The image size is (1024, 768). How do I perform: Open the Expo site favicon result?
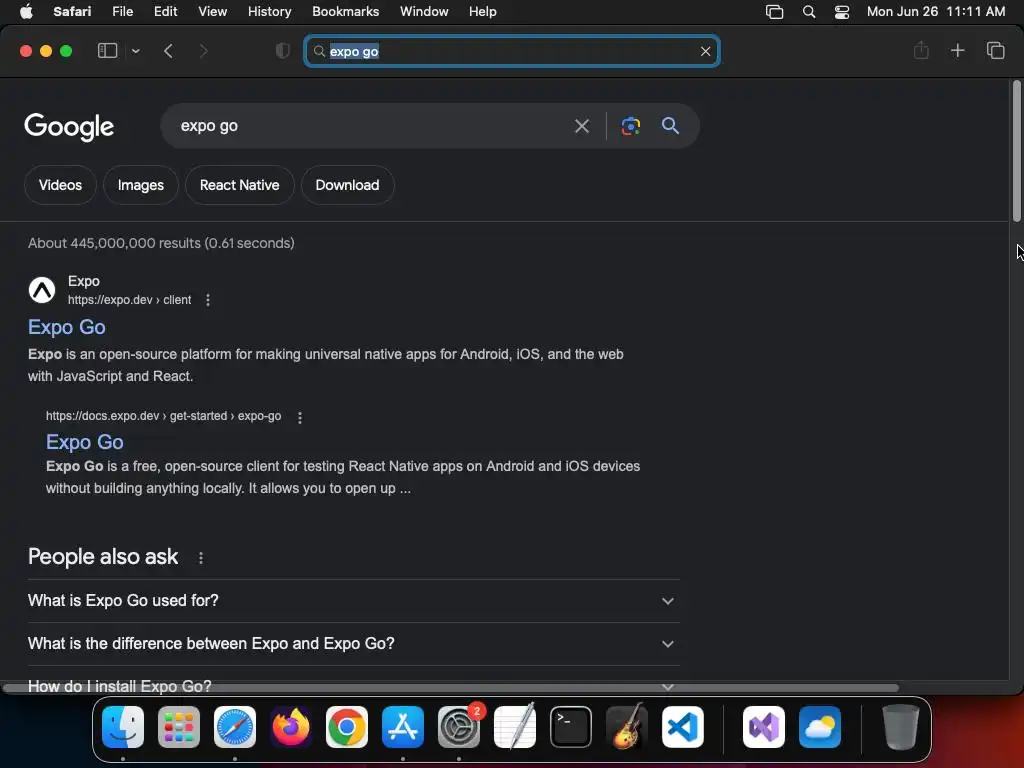point(42,290)
